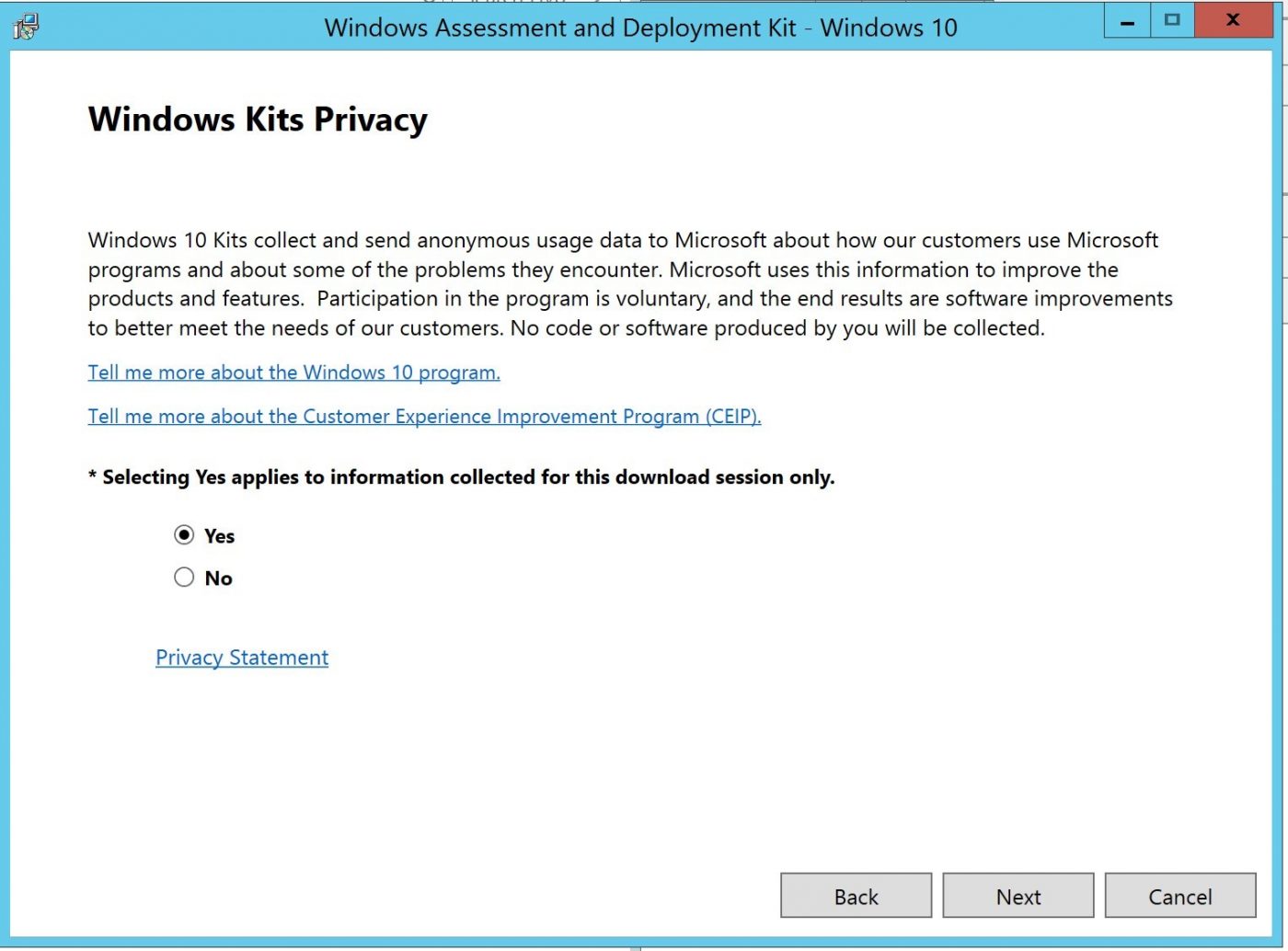The image size is (1288, 951).
Task: Click Next to continue installation
Action: click(x=1018, y=895)
